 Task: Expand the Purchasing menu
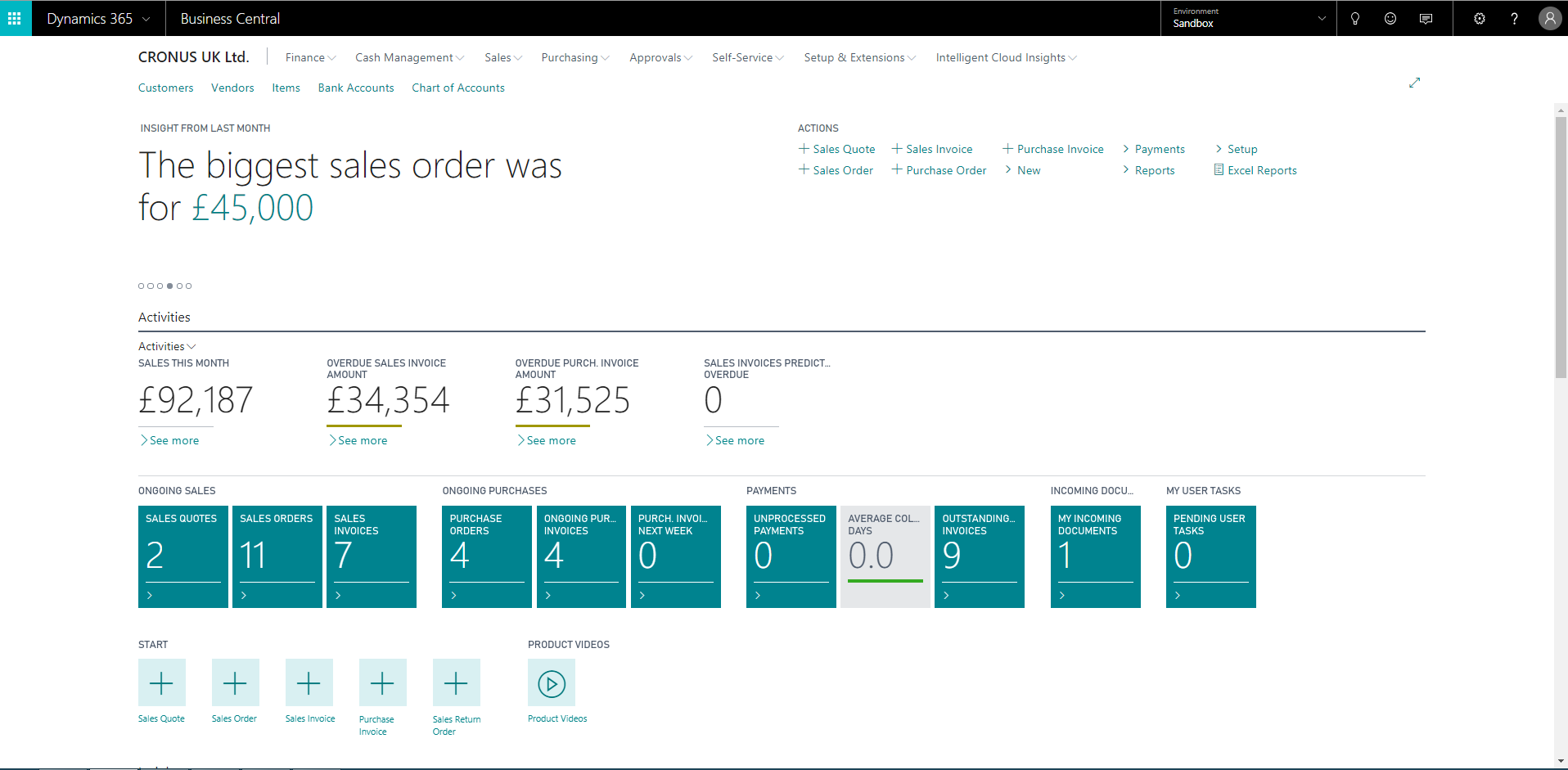(575, 57)
